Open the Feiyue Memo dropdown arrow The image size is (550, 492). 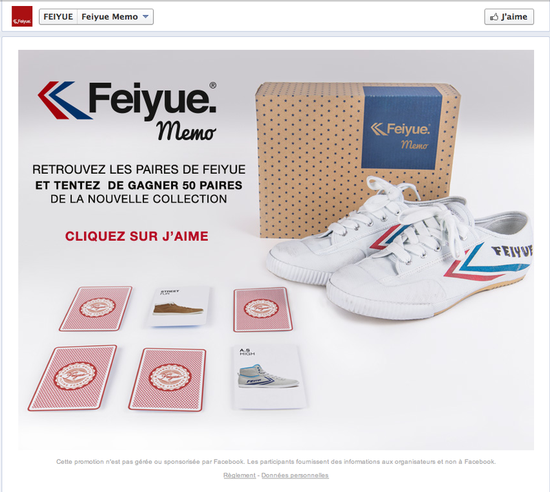146,16
